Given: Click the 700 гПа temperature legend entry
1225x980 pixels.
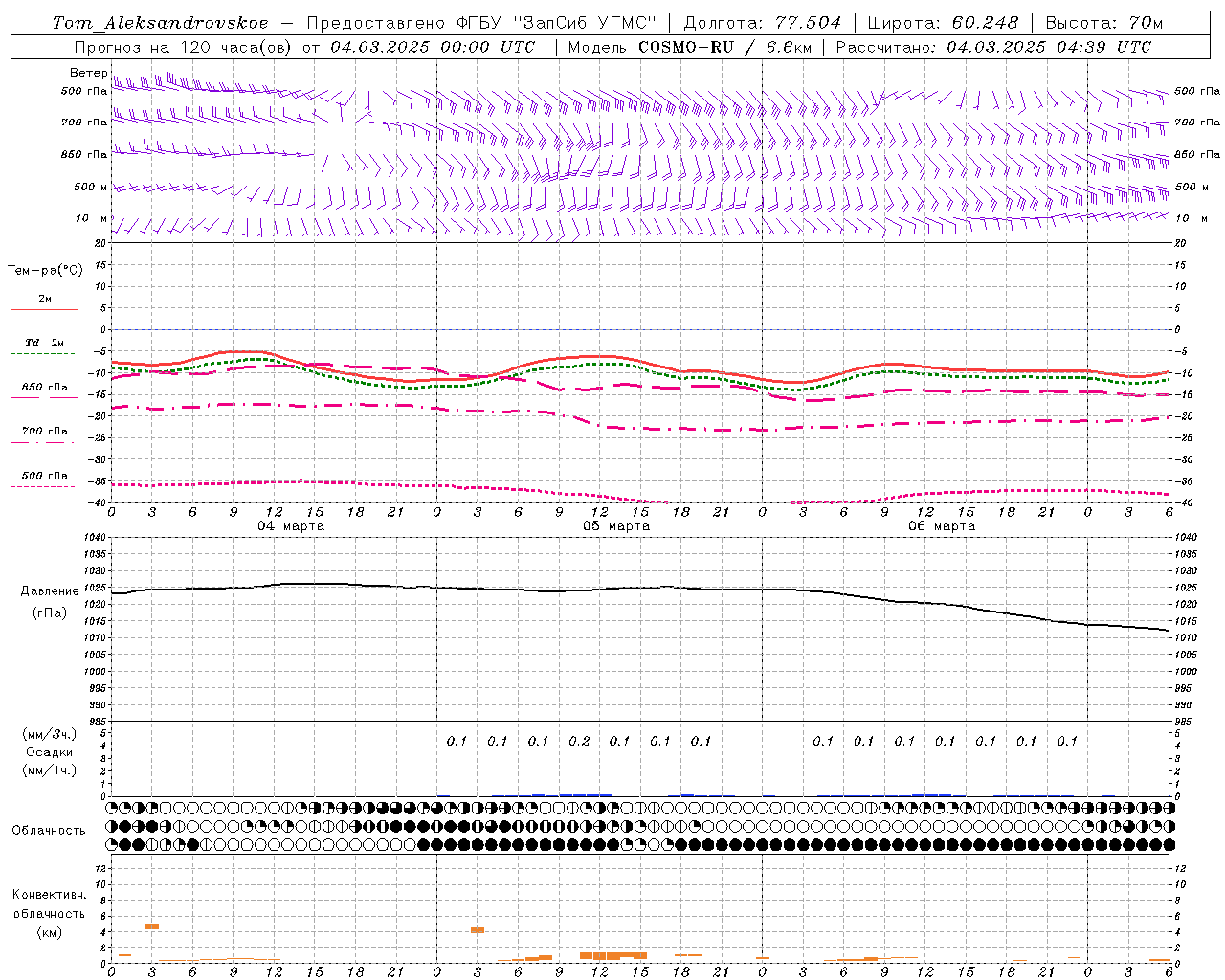Looking at the screenshot, I should 44,432.
